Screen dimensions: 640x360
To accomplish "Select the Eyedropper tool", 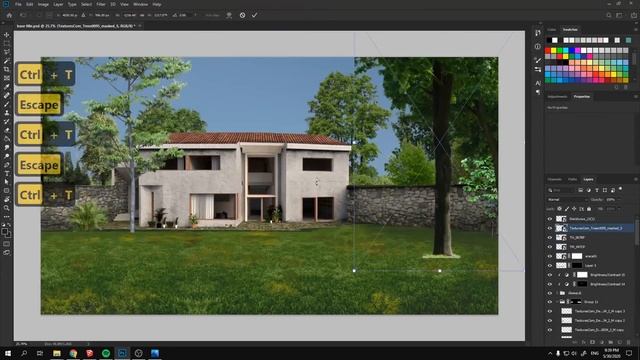I will tap(7, 87).
